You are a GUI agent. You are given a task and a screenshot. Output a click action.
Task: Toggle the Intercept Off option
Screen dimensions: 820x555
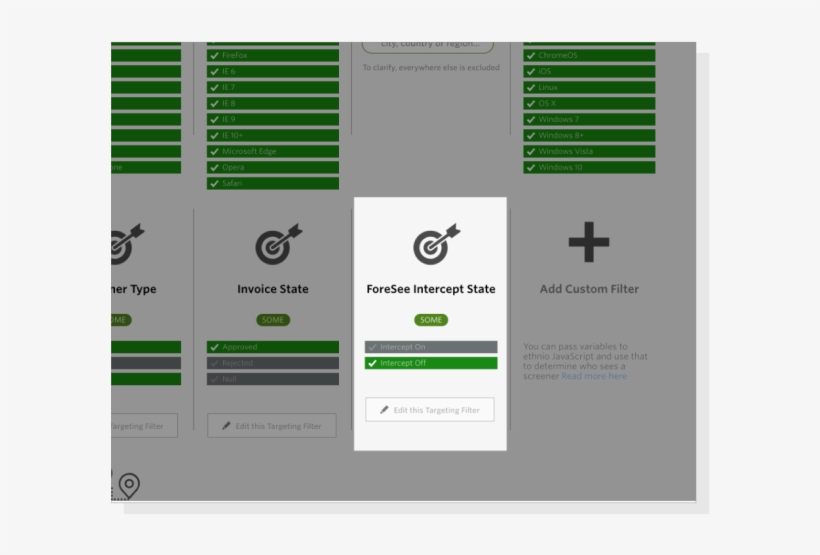431,363
